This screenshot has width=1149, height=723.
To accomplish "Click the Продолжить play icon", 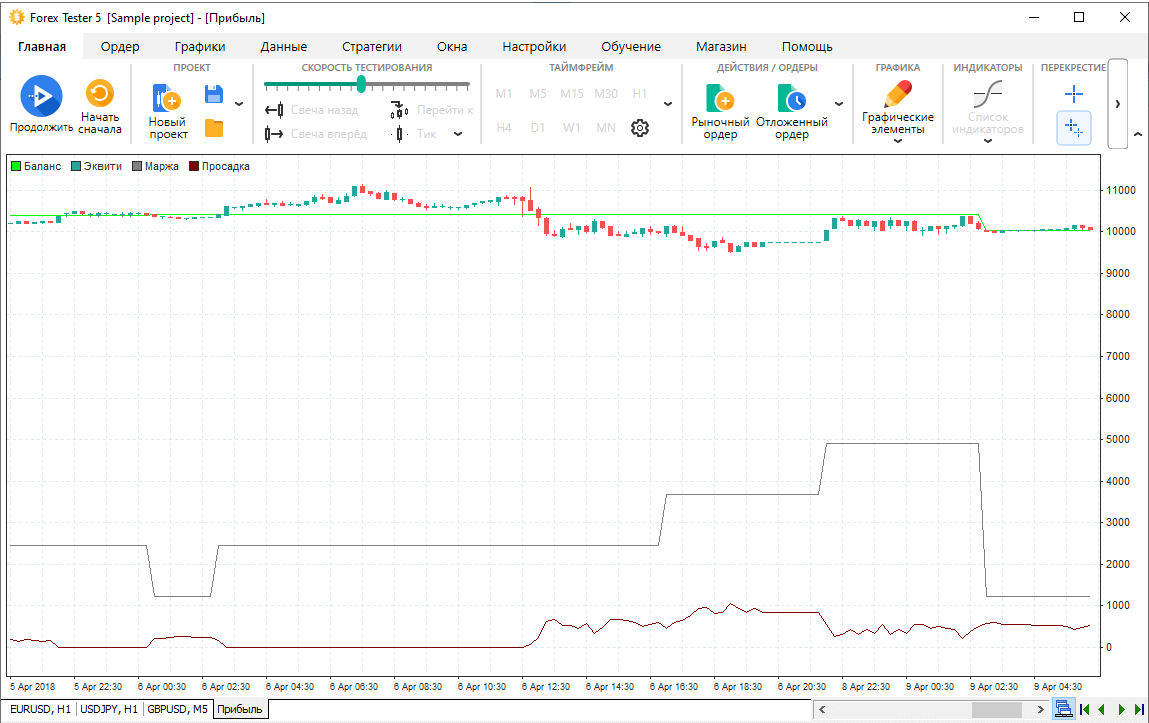I will [41, 96].
